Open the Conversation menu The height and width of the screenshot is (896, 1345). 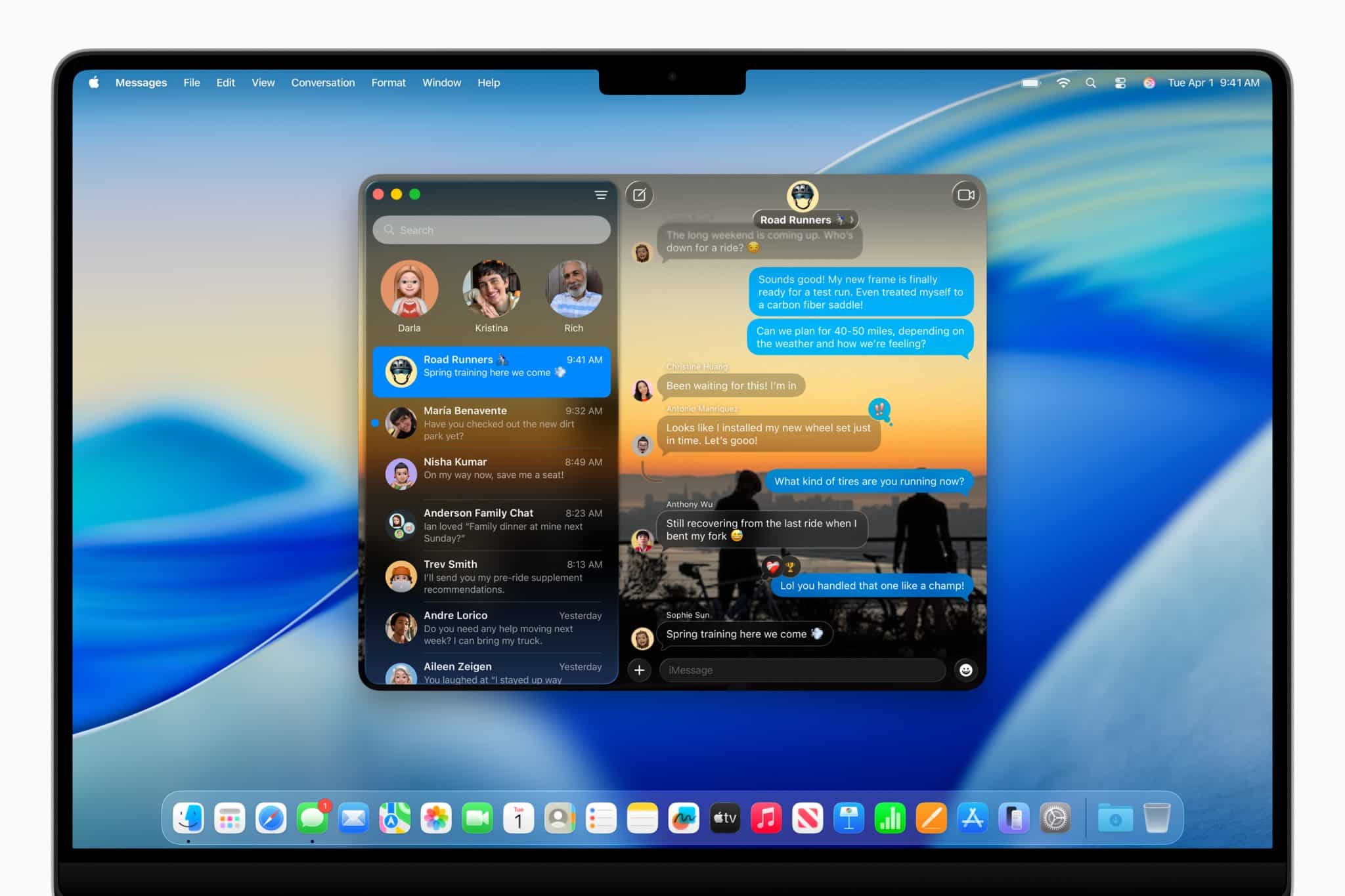[x=322, y=83]
